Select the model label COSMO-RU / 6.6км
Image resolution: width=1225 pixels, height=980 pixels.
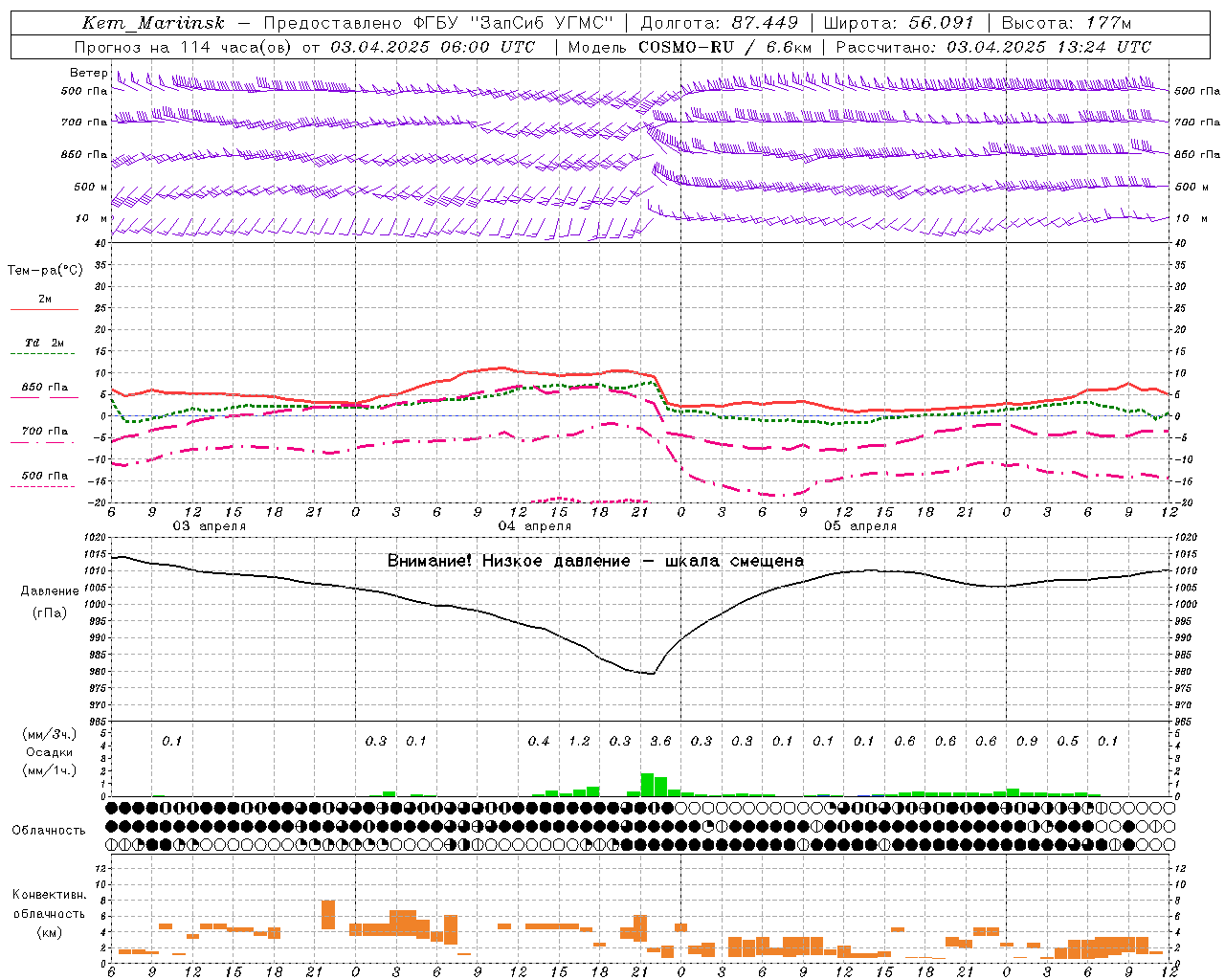click(724, 47)
